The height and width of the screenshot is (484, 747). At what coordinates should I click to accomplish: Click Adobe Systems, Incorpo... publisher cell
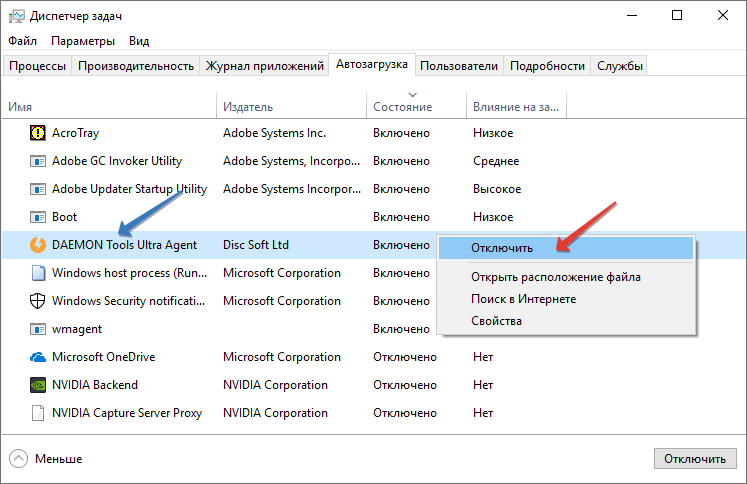pyautogui.click(x=291, y=161)
